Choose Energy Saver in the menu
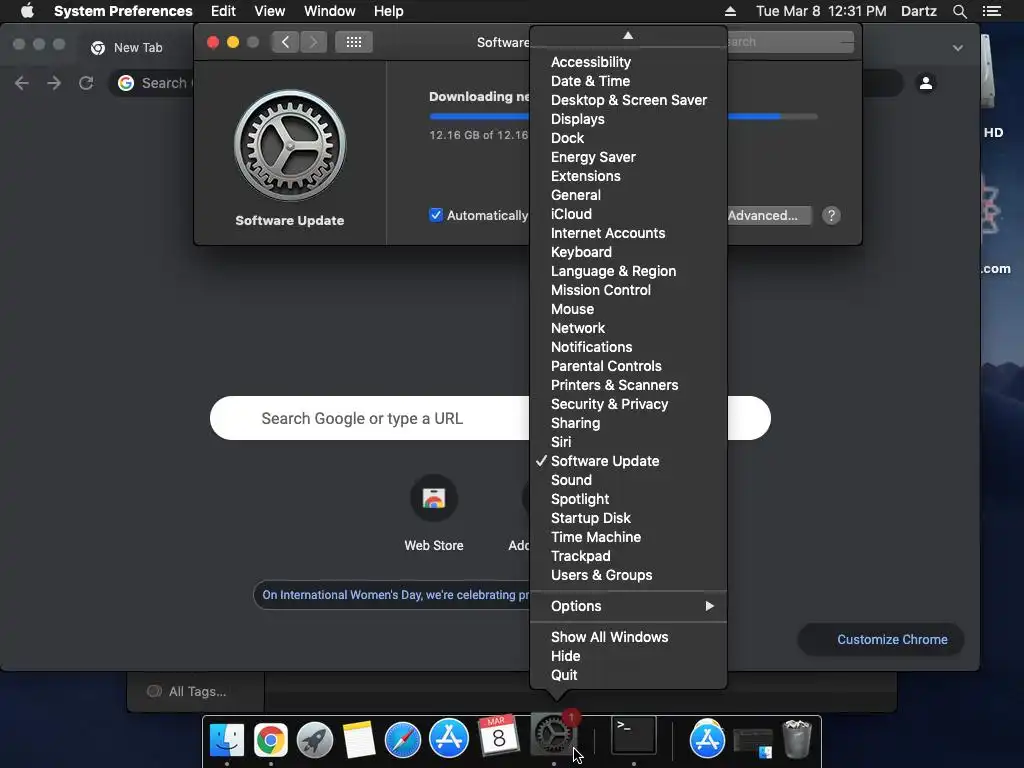The height and width of the screenshot is (768, 1024). coord(628,157)
